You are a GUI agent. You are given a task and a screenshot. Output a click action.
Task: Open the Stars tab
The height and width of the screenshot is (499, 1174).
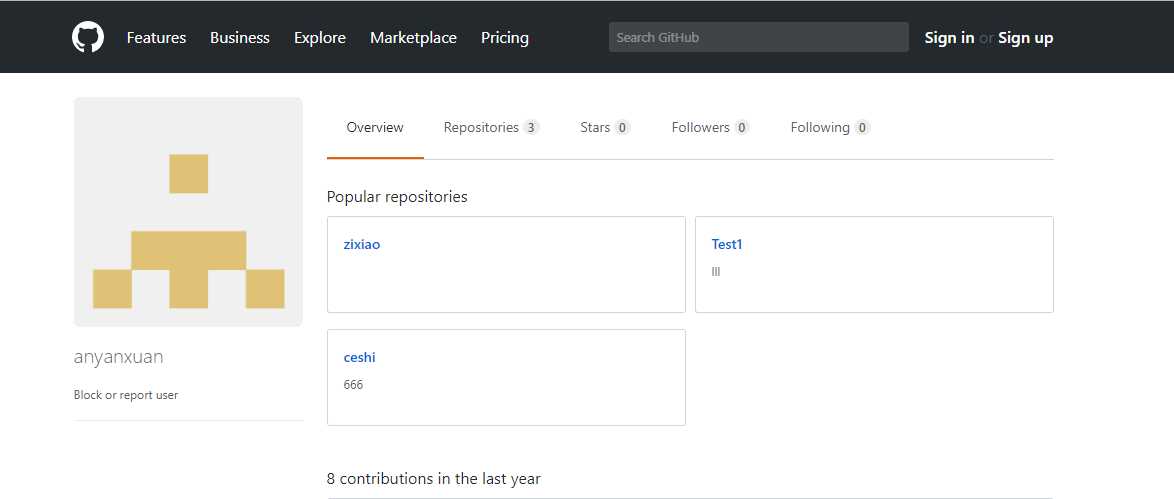pos(595,128)
